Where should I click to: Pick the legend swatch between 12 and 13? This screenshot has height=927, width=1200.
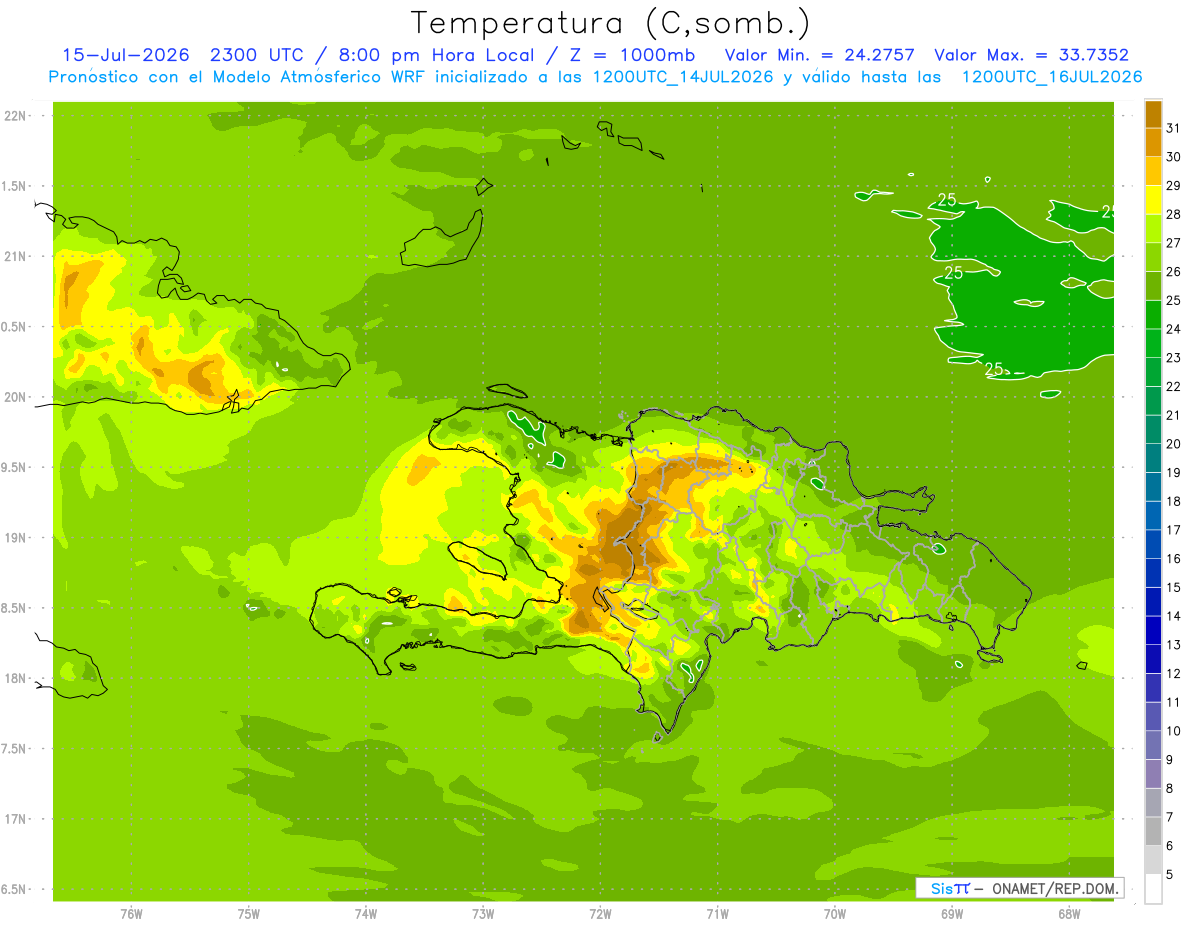tap(1153, 659)
